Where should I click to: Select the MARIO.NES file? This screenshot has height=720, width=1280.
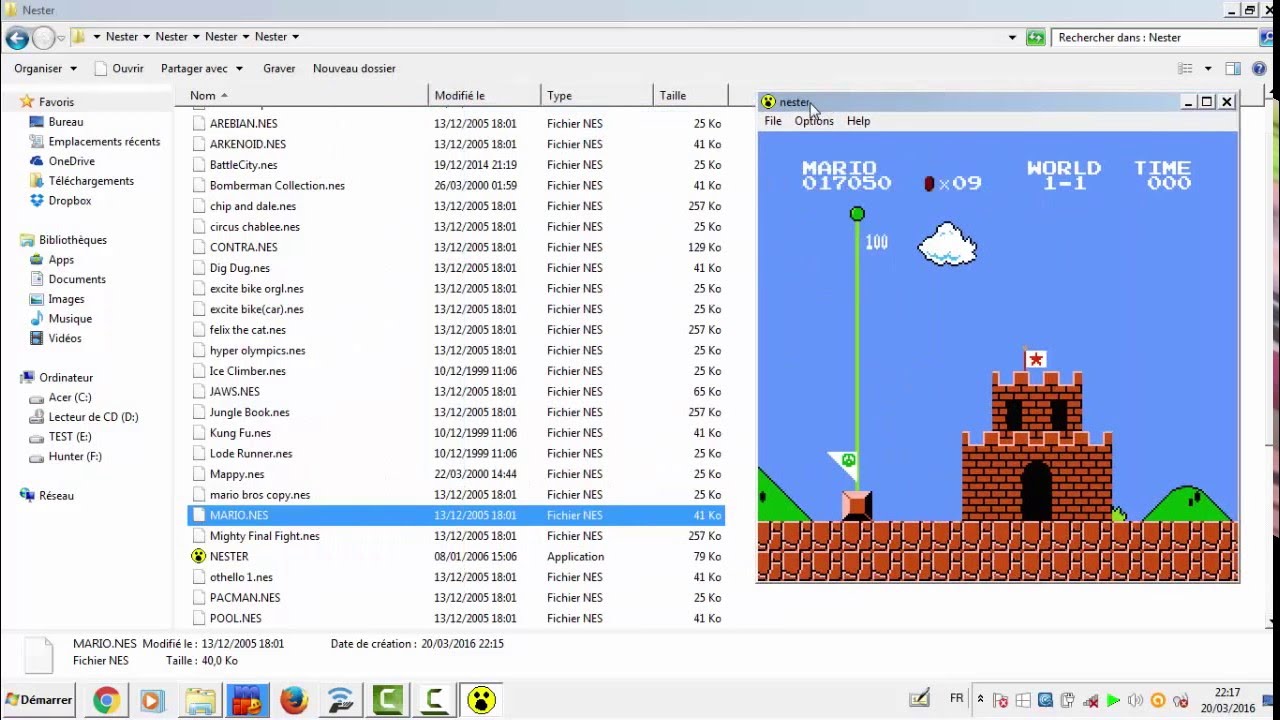tap(457, 515)
